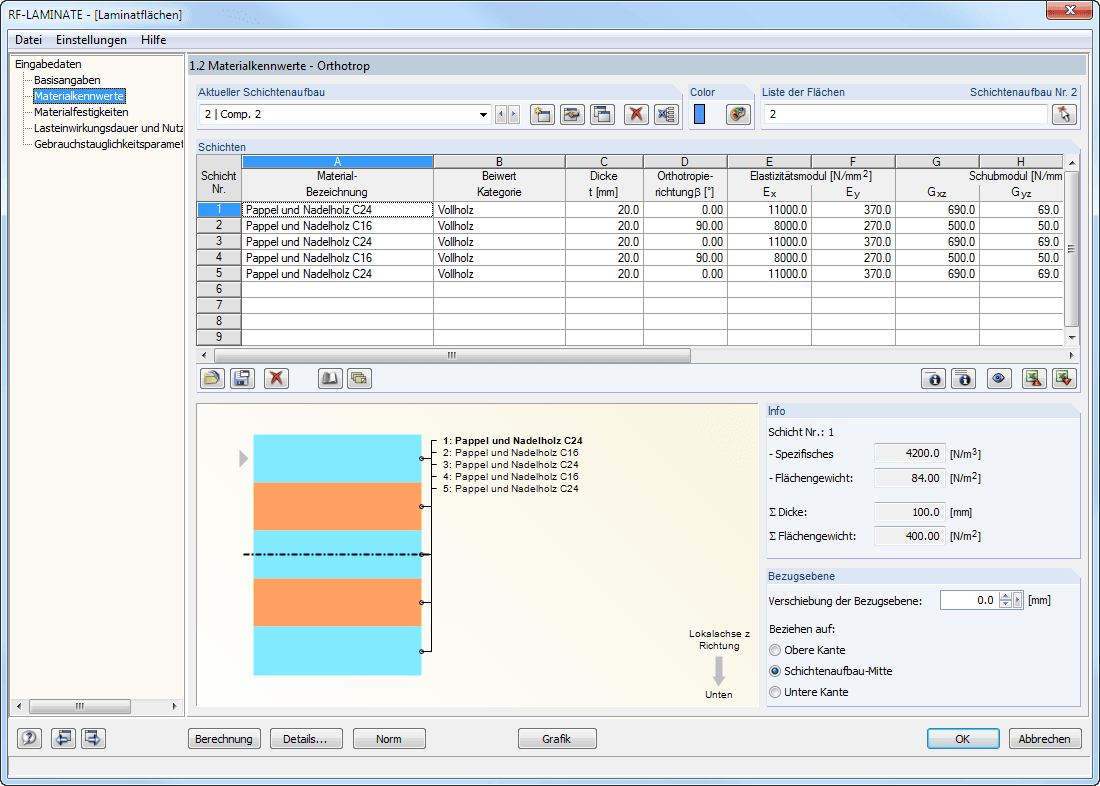Copy the current layer composition
The height and width of the screenshot is (786, 1100).
click(603, 114)
